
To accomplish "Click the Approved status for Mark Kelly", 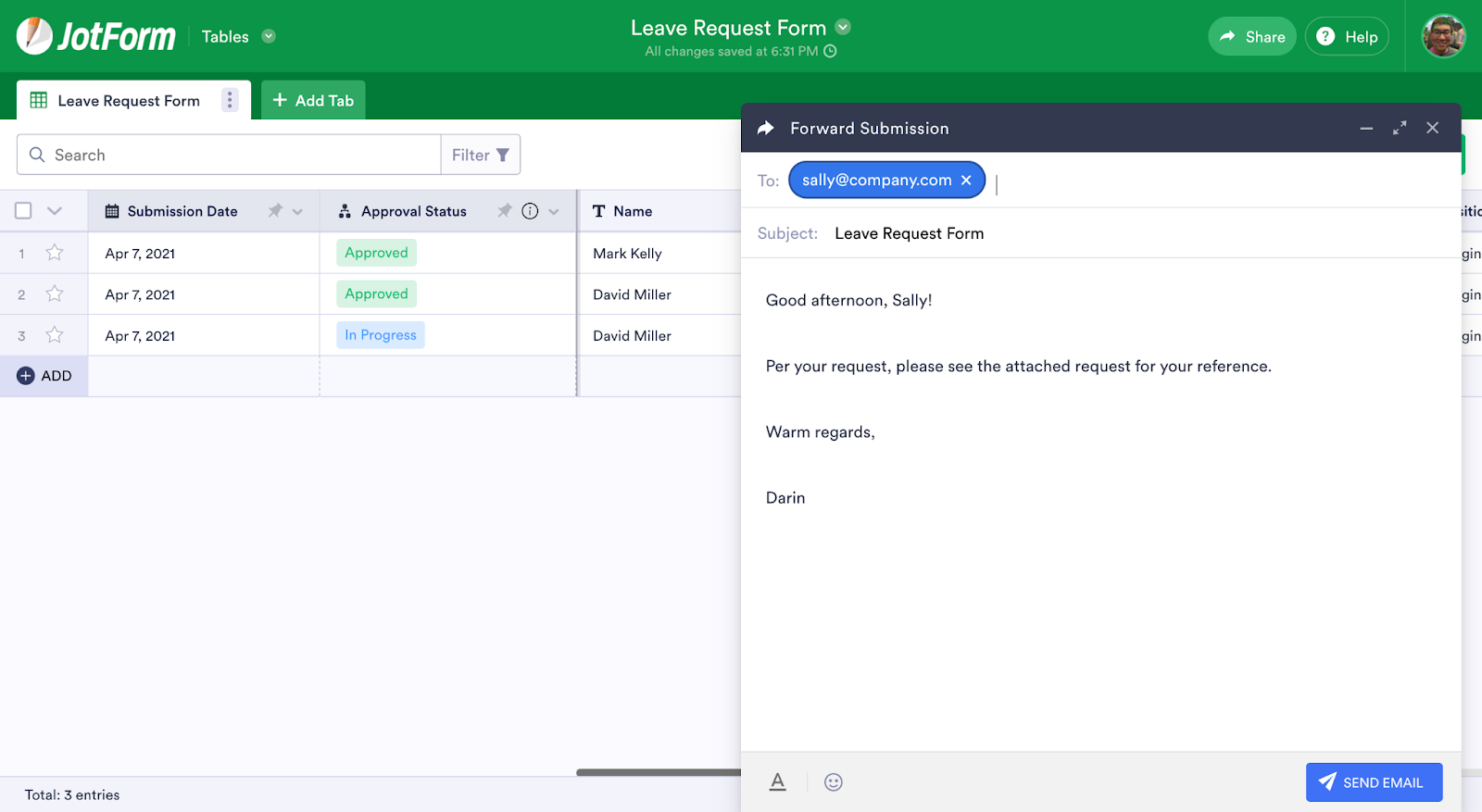I will [376, 253].
